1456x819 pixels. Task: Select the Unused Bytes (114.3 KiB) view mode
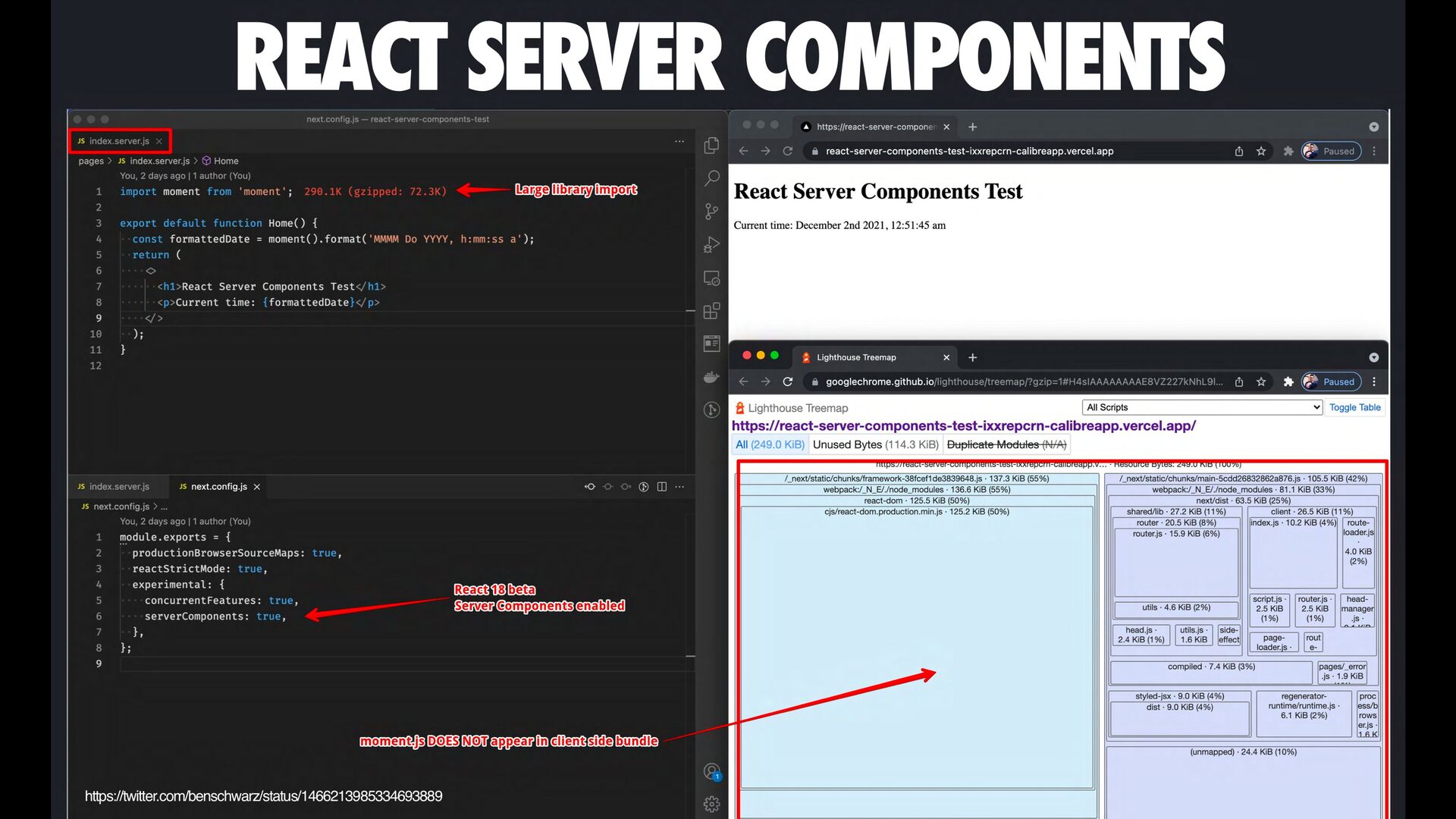[x=876, y=444]
